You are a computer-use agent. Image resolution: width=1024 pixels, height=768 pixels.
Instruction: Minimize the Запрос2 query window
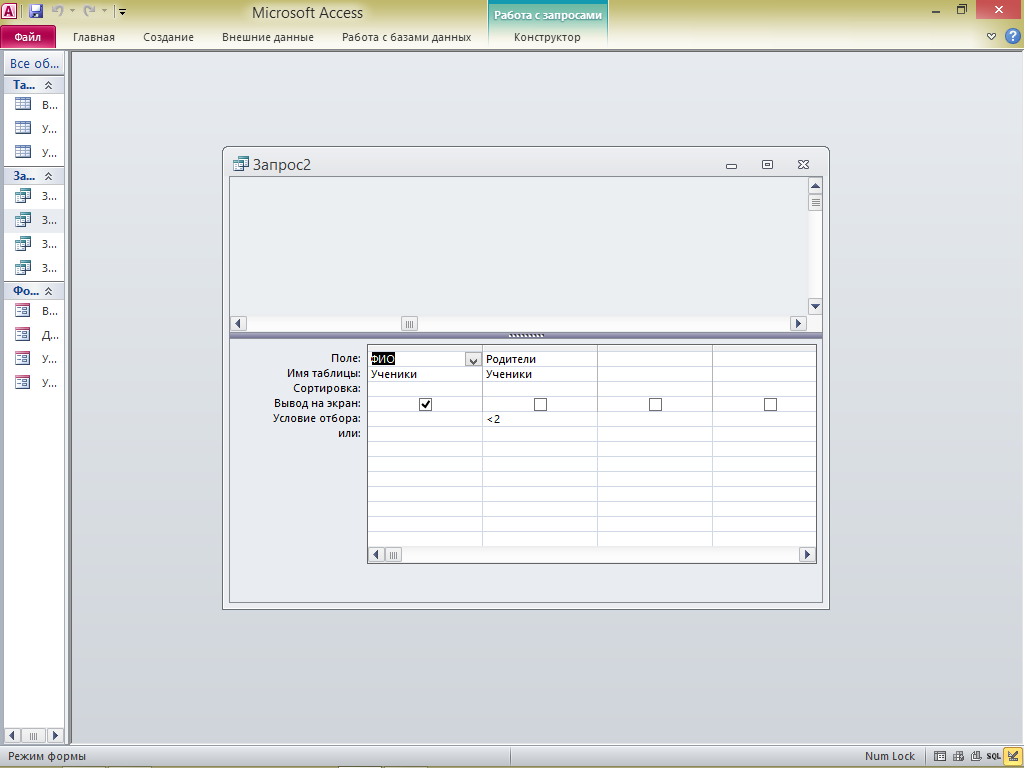pyautogui.click(x=731, y=165)
